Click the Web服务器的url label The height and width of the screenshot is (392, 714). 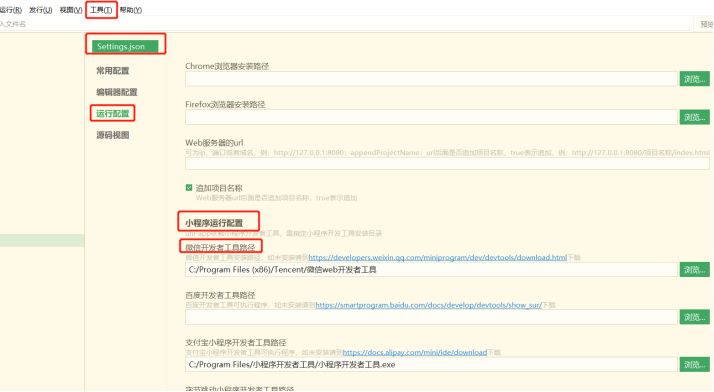214,143
